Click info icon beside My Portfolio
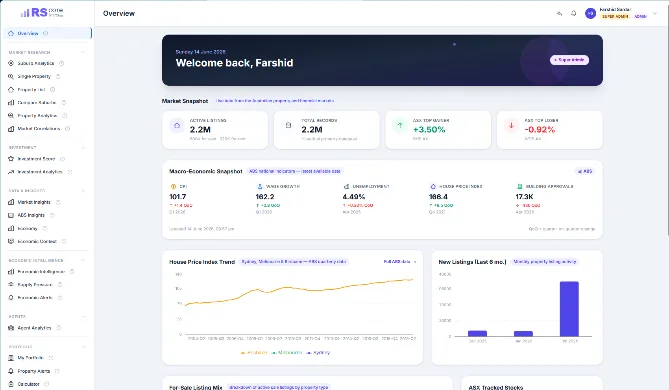The height and width of the screenshot is (390, 669). (x=51, y=358)
